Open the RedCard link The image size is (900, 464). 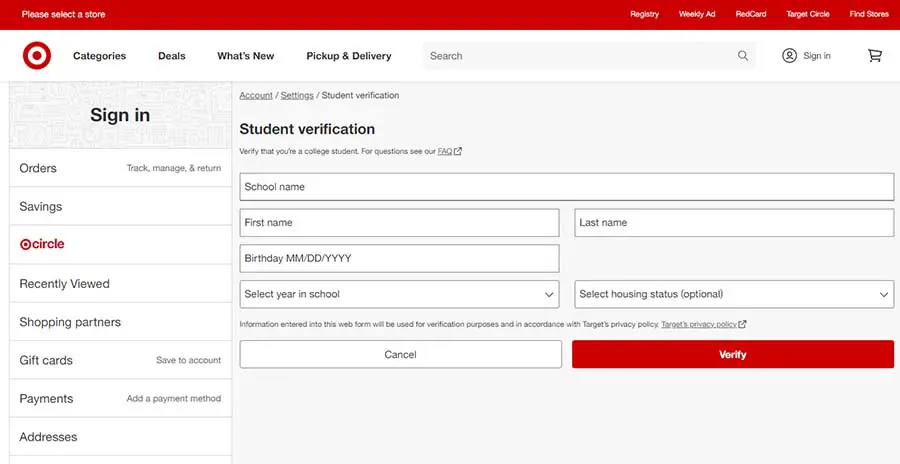pos(751,14)
